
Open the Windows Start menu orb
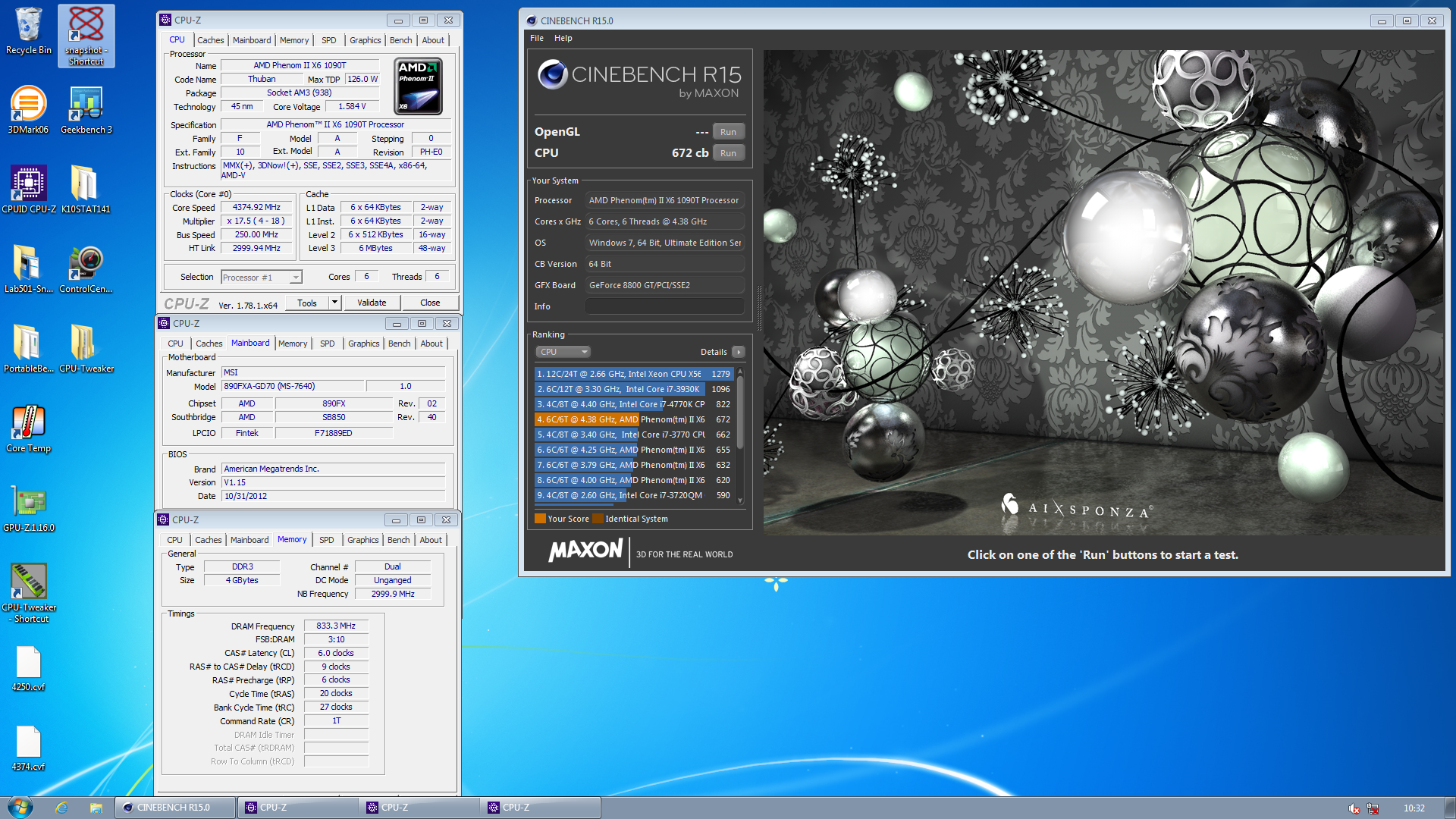[20, 807]
